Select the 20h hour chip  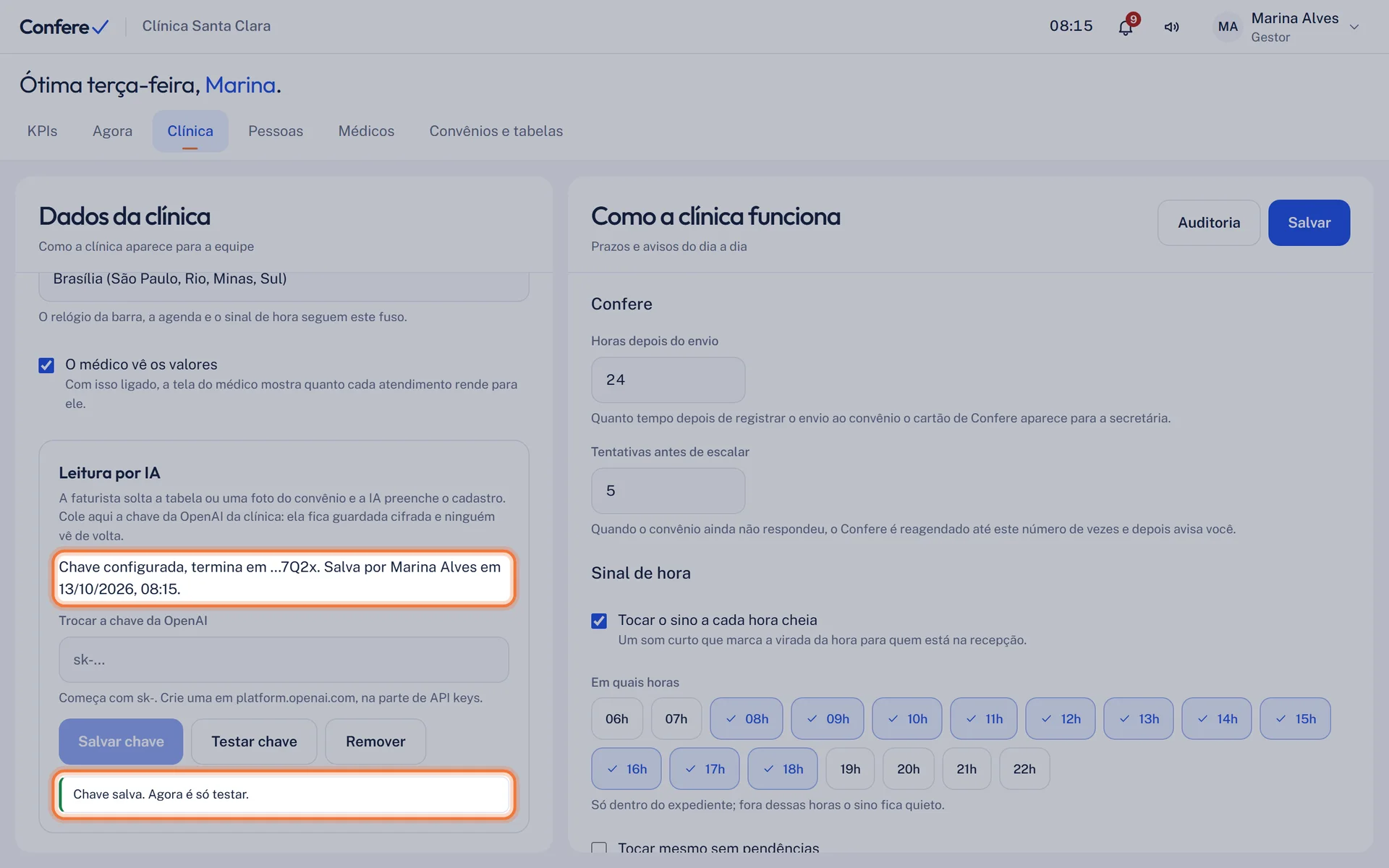coord(909,768)
